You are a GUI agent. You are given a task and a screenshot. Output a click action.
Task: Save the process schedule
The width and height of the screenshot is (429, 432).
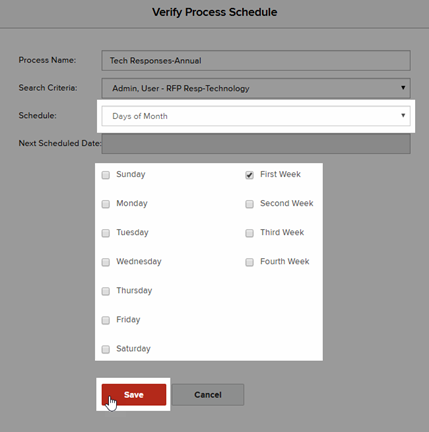[134, 395]
